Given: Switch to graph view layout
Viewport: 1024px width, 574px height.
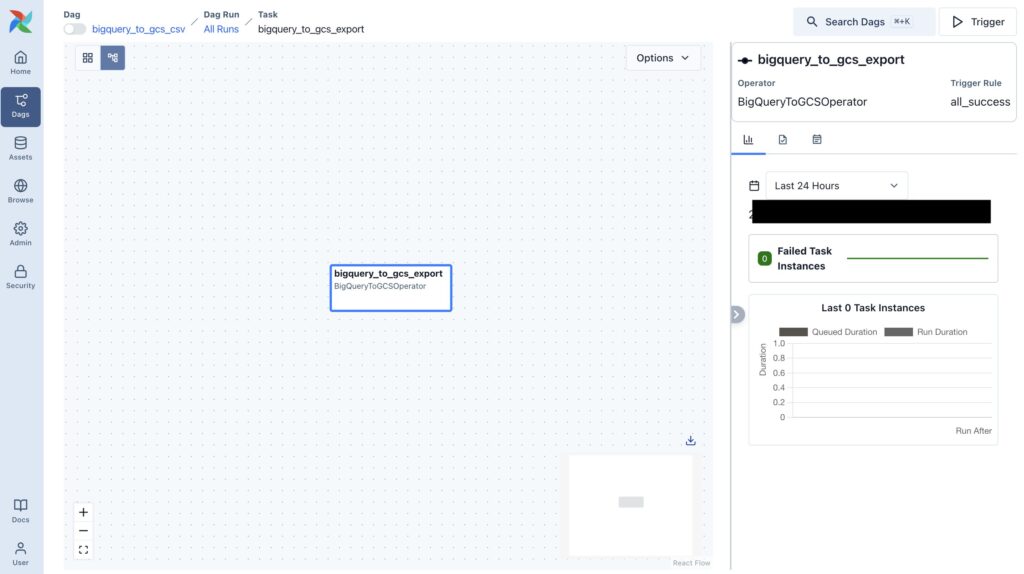Looking at the screenshot, I should point(112,58).
